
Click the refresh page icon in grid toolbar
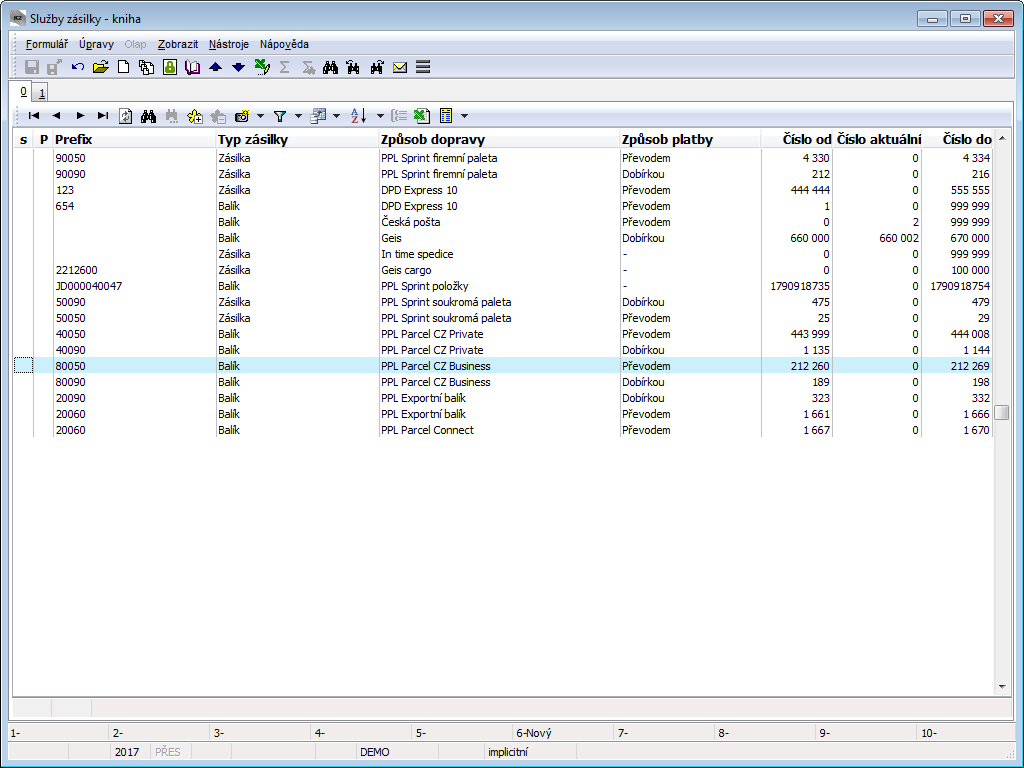tap(125, 116)
